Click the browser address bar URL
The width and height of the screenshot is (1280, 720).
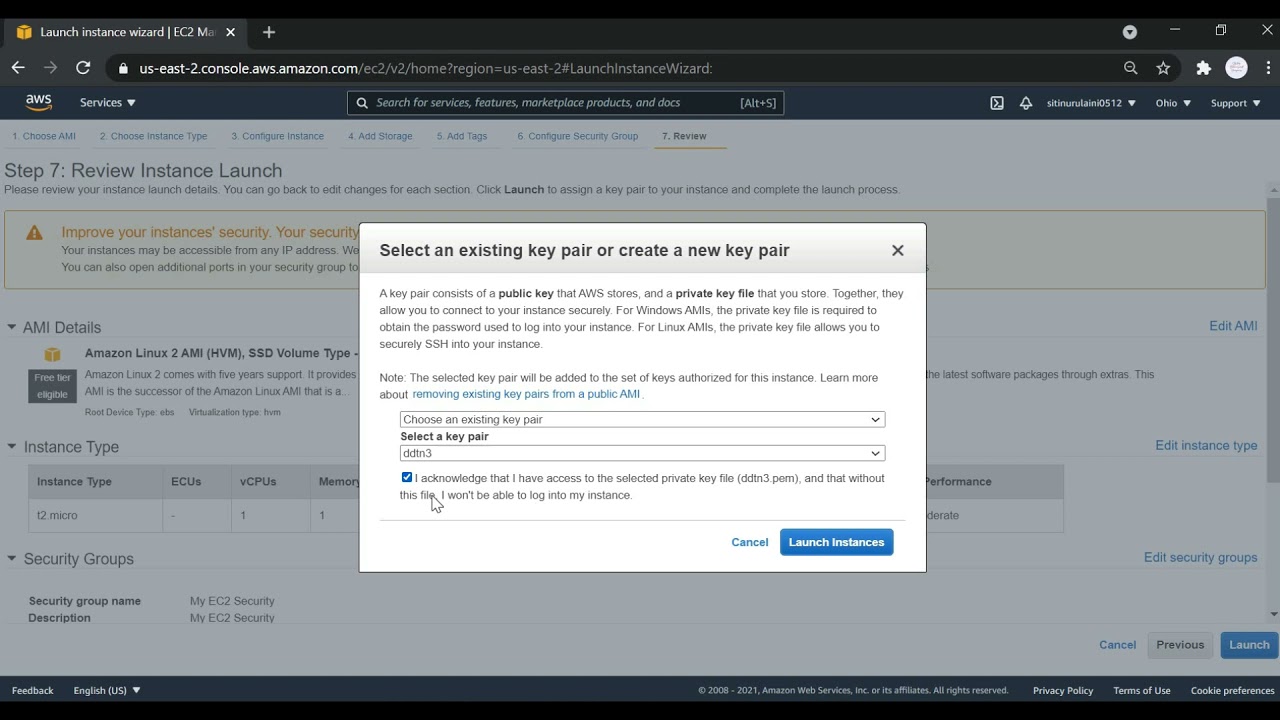[426, 69]
